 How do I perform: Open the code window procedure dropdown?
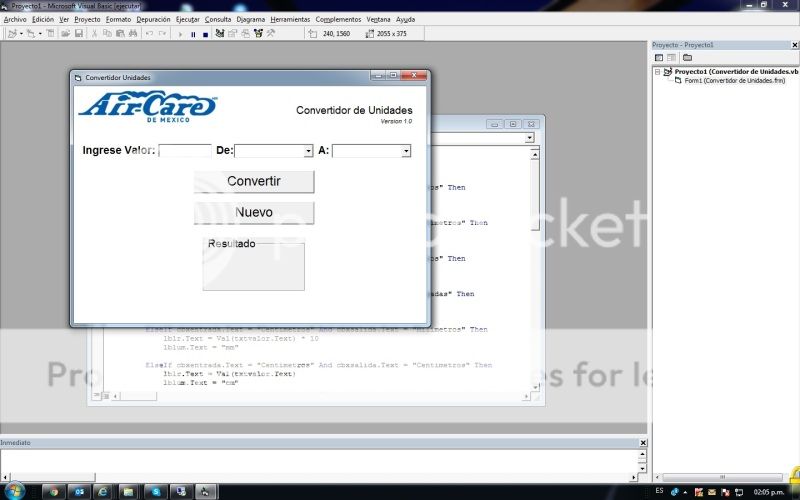click(529, 138)
